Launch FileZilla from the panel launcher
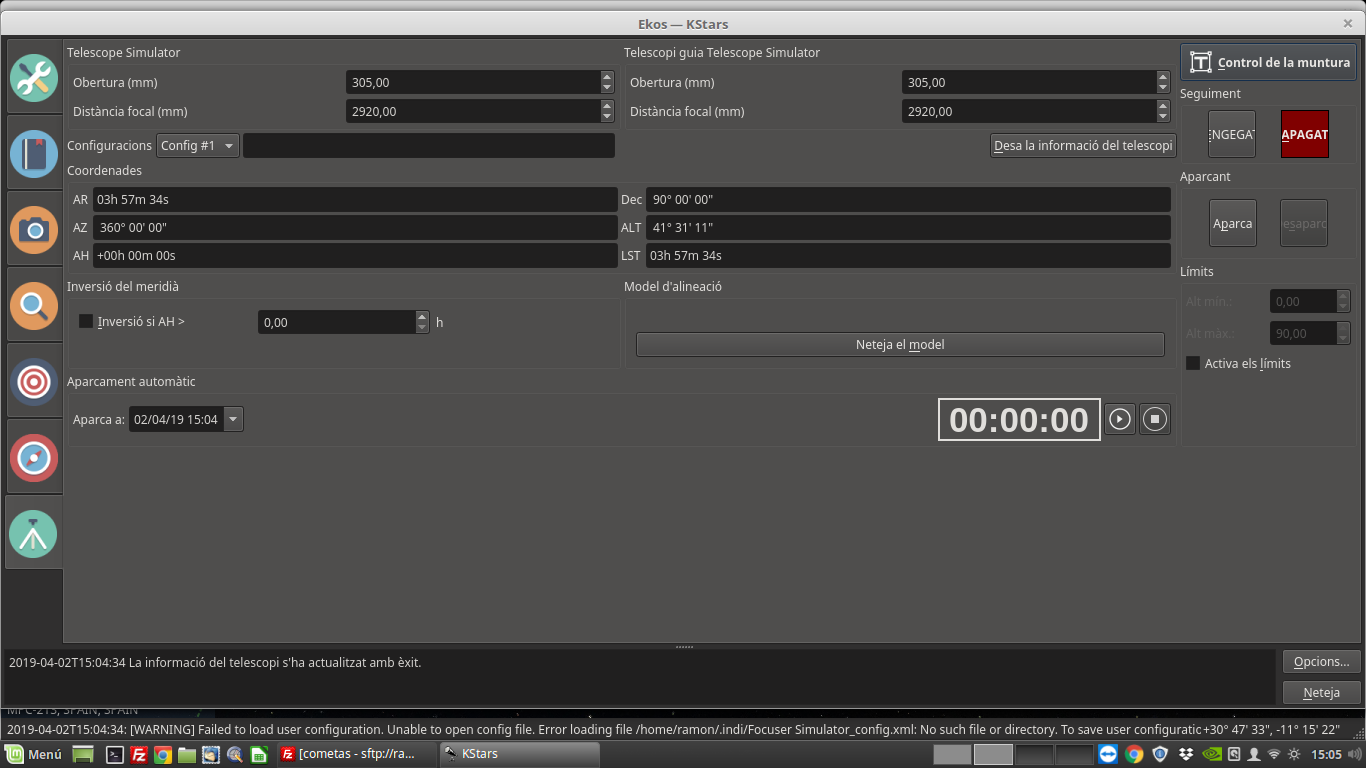This screenshot has height=768, width=1366. pos(139,754)
